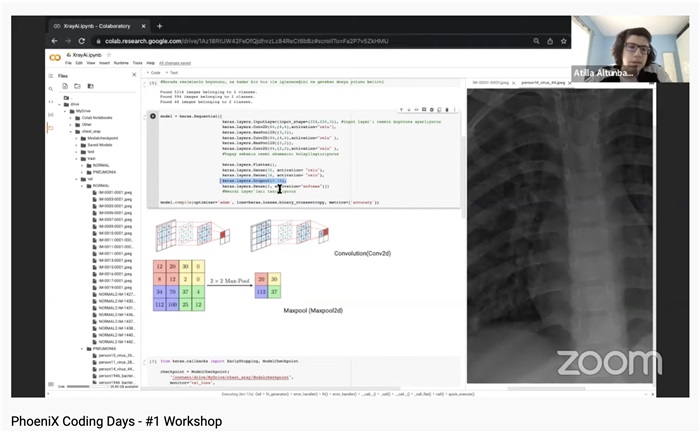Open the table of contents sidebar icon
The height and width of the screenshot is (432, 700).
[50, 76]
